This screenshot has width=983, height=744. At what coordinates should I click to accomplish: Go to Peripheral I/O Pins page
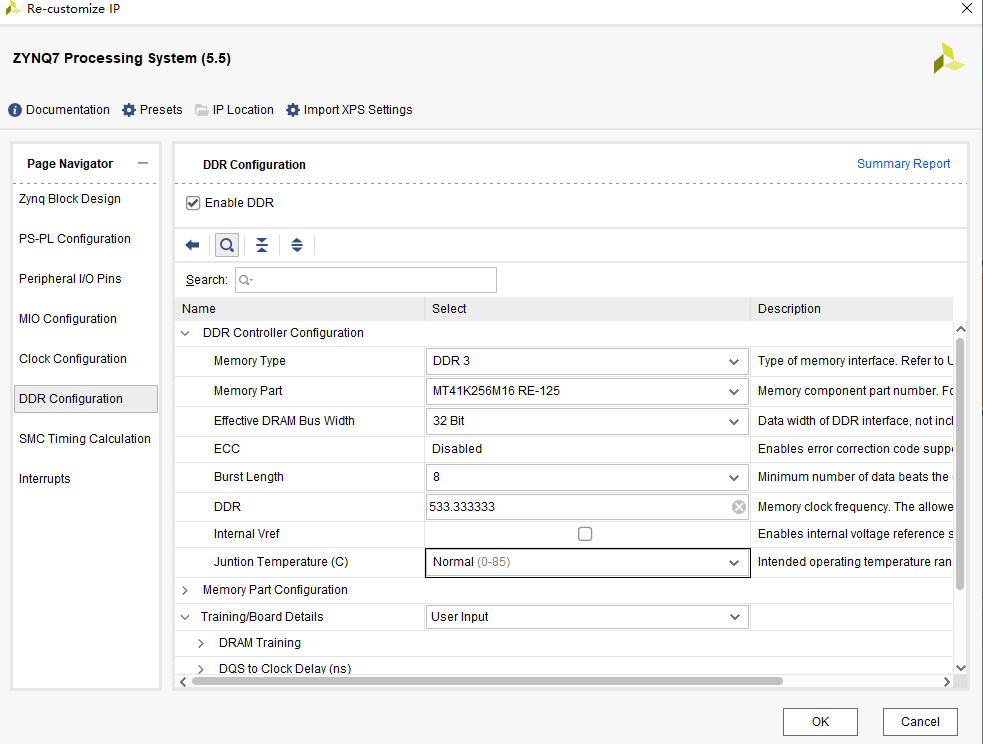[70, 279]
